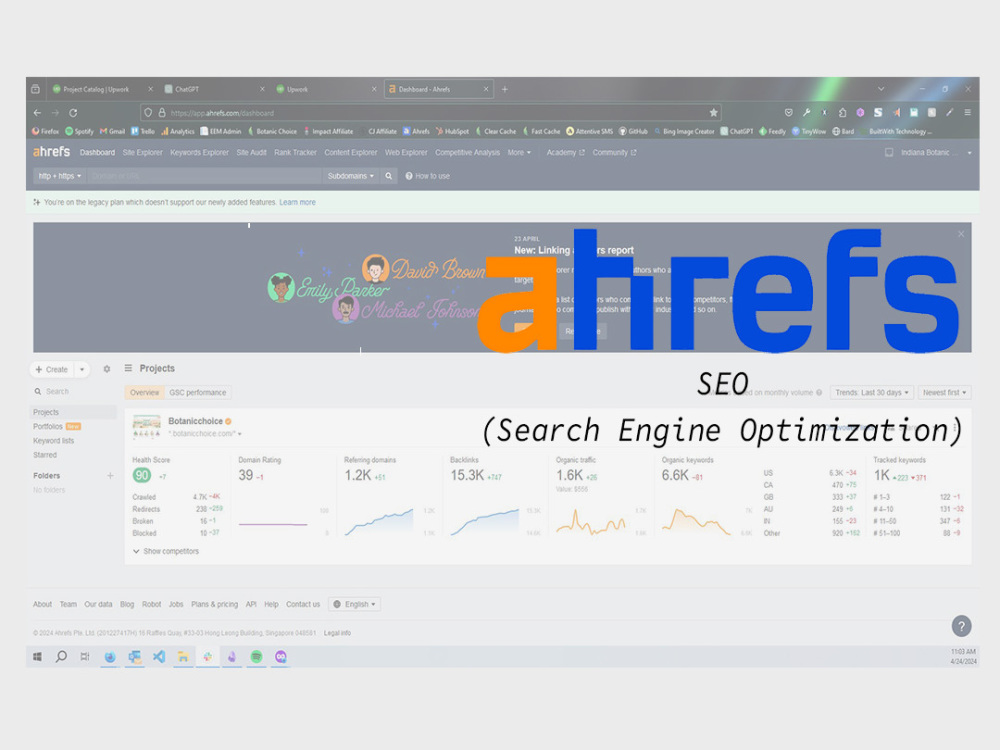Click the Legal info footer link
Viewport: 1000px width, 750px height.
pyautogui.click(x=337, y=633)
